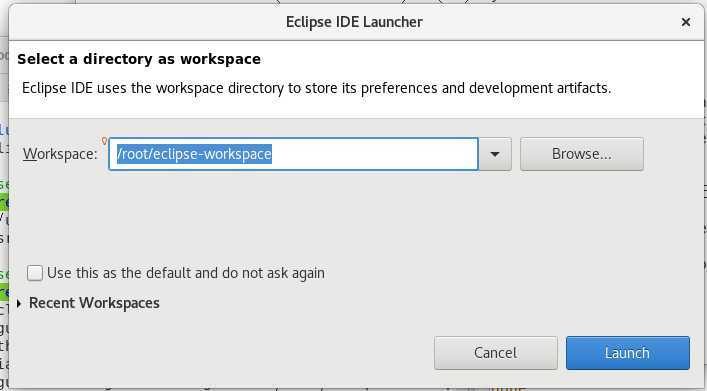707x391 pixels.
Task: Click the content assist lightbulb beside Workspace field
Action: pos(104,141)
